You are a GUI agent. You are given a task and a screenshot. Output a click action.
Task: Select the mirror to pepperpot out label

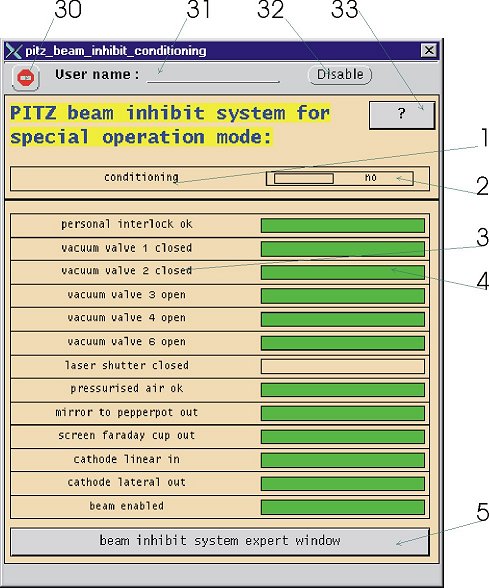127,412
